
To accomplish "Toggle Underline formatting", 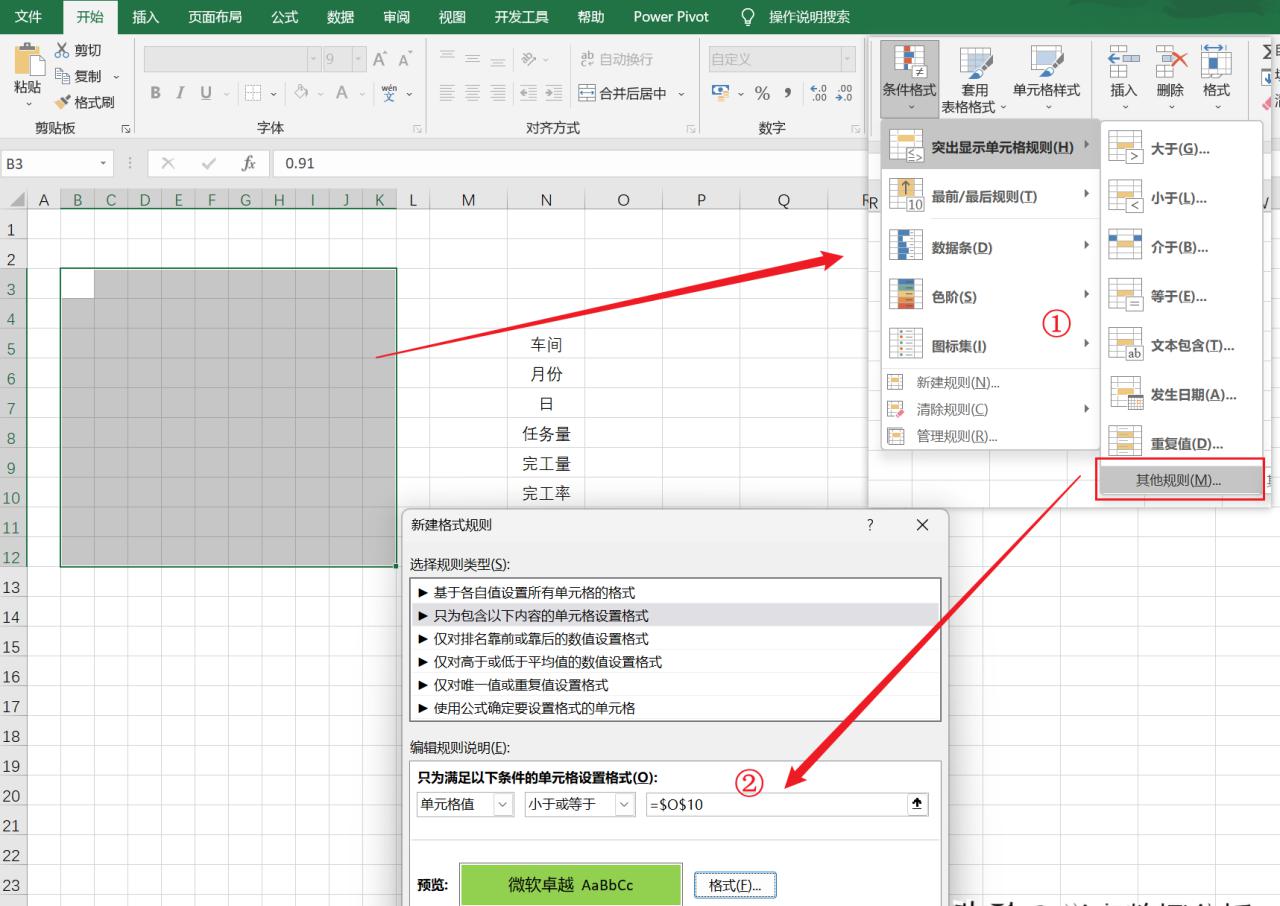I will tap(206, 93).
